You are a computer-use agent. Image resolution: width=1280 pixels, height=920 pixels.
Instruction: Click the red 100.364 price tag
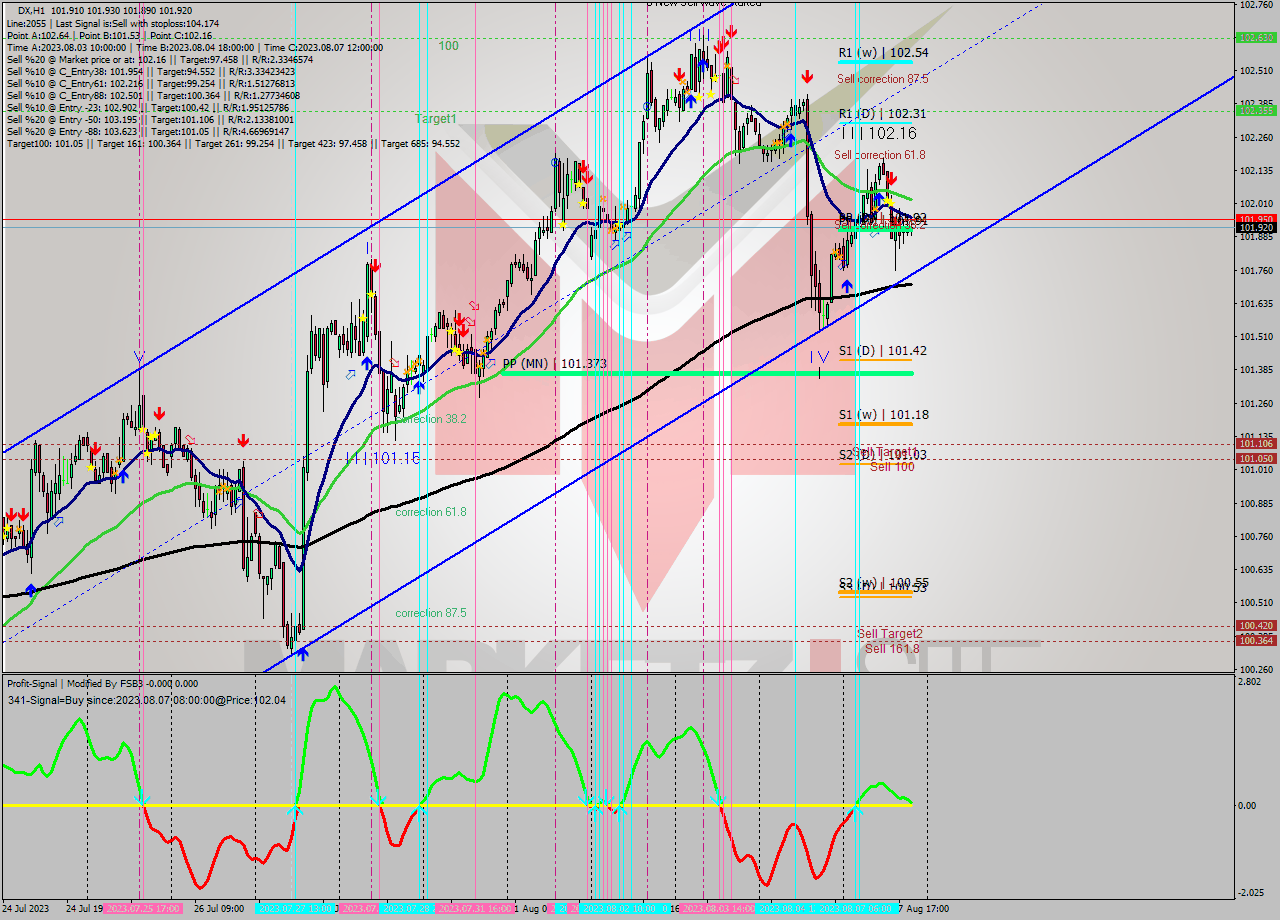tap(1256, 640)
